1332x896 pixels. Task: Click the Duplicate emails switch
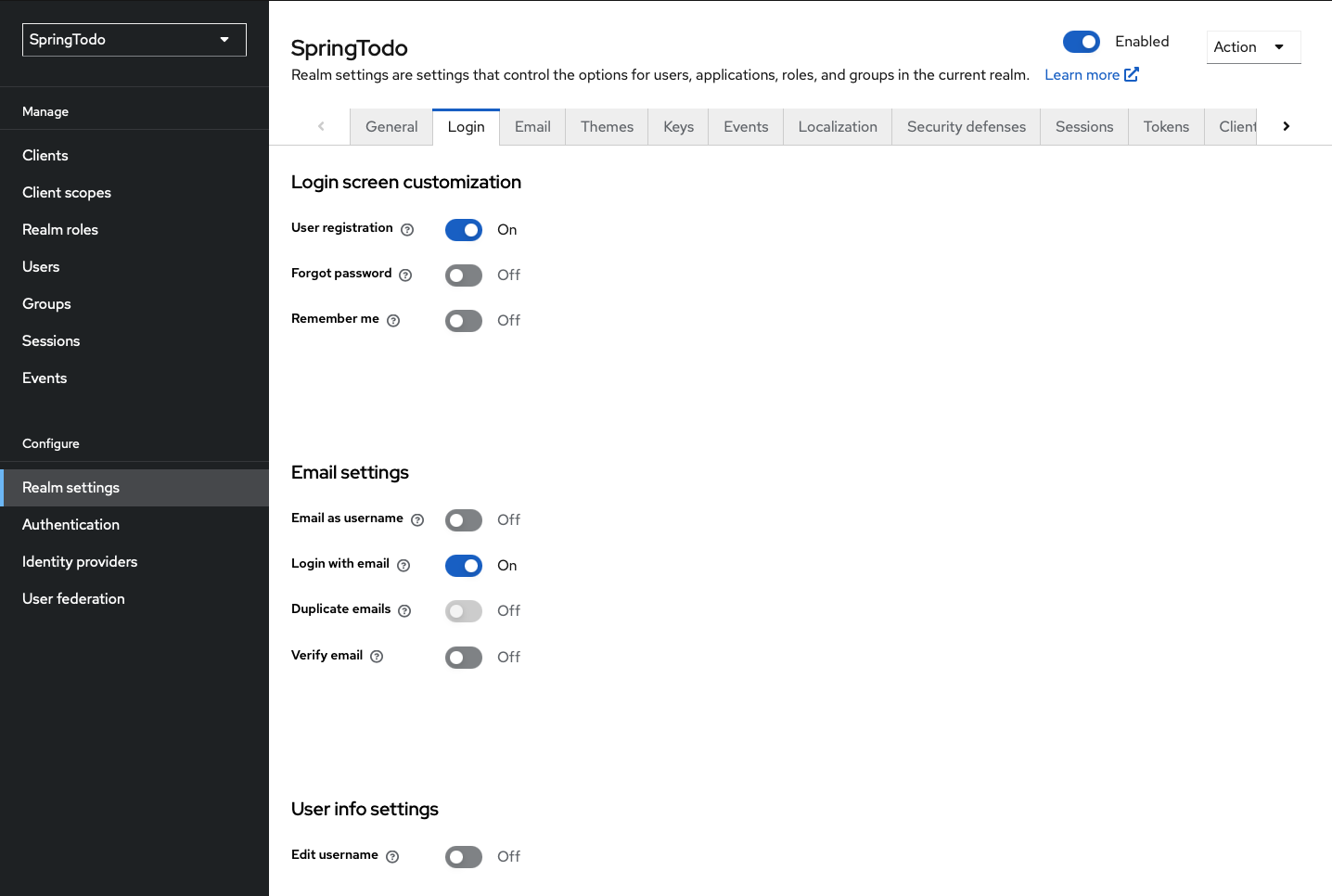pos(464,611)
